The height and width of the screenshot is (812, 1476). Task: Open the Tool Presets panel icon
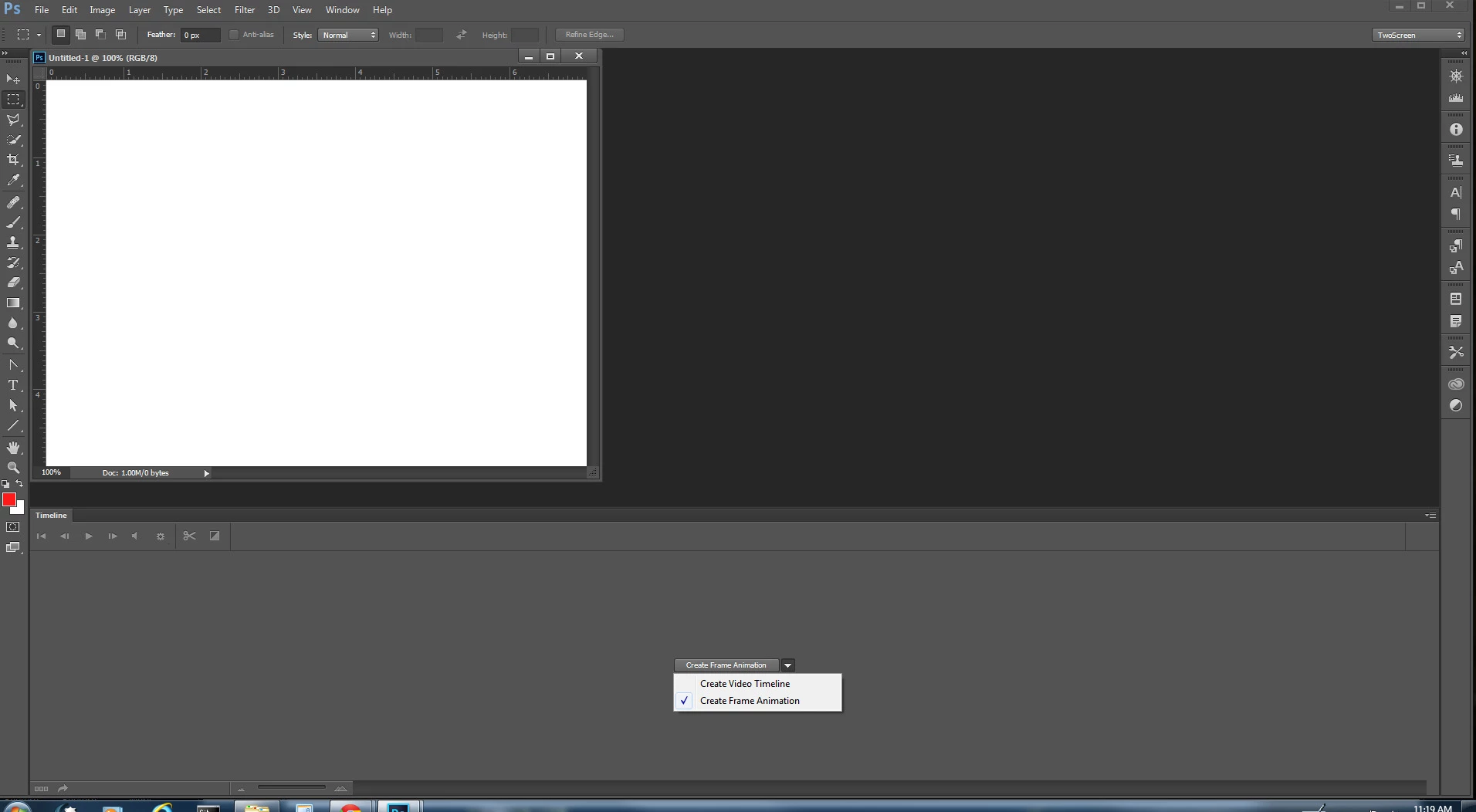click(x=1456, y=352)
